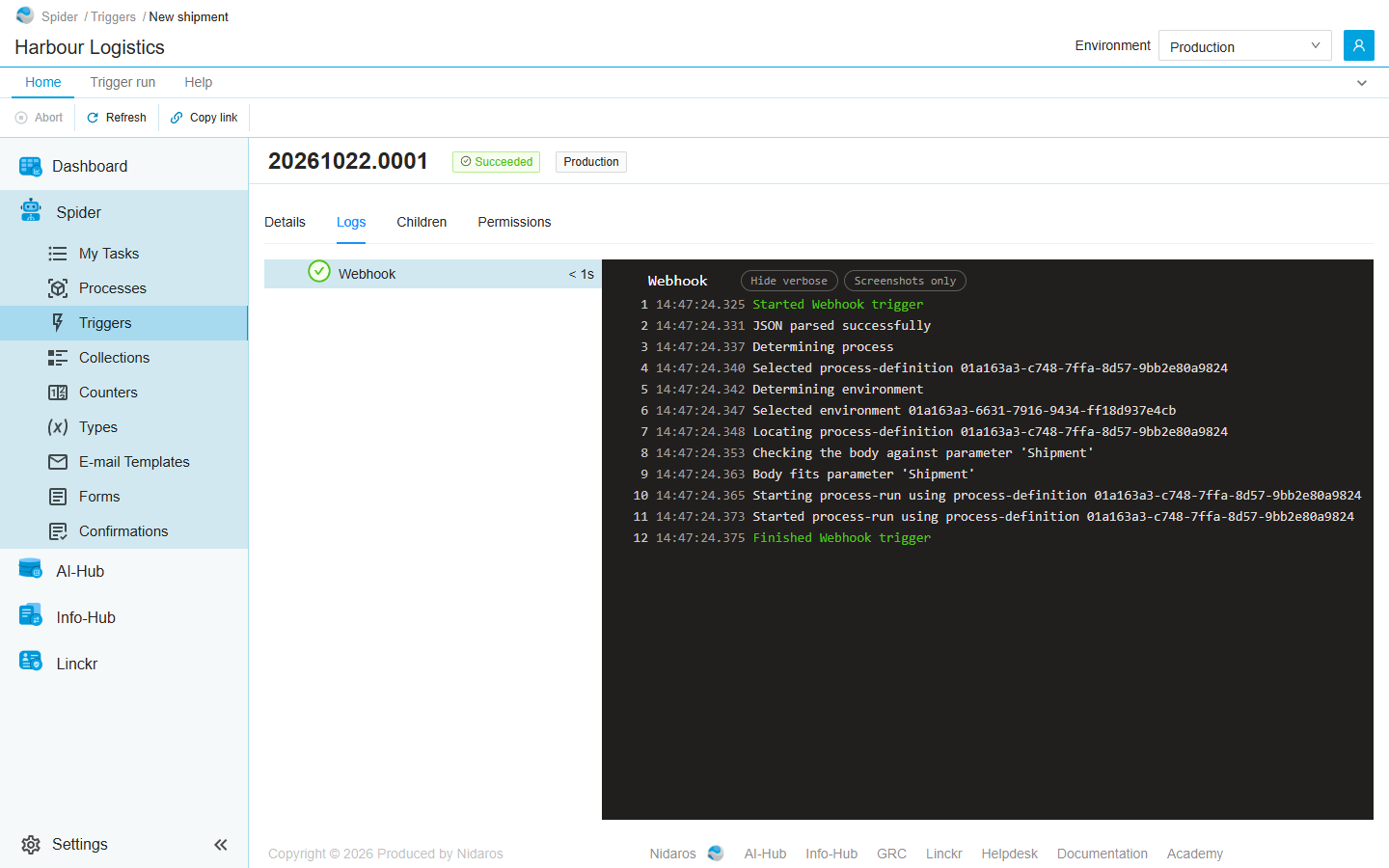
Task: Open the user profile icon button
Action: [1358, 45]
